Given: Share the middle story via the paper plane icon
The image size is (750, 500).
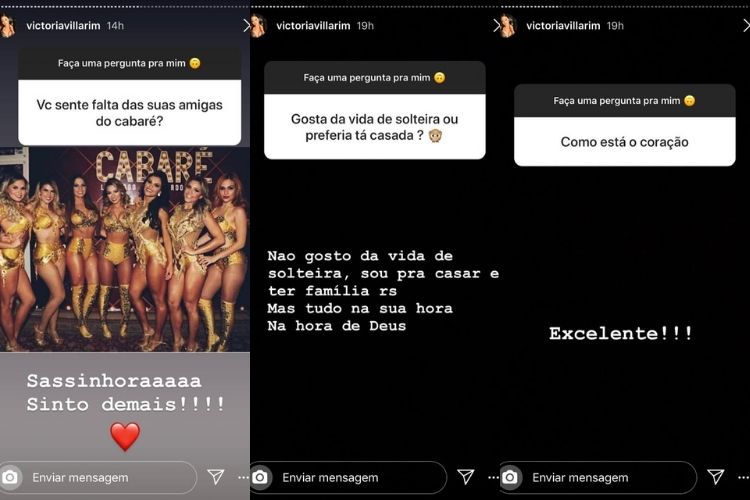Looking at the screenshot, I should coord(466,476).
